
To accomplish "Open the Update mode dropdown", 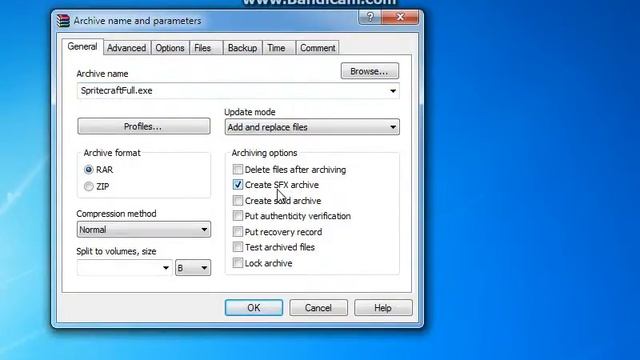I will point(312,127).
